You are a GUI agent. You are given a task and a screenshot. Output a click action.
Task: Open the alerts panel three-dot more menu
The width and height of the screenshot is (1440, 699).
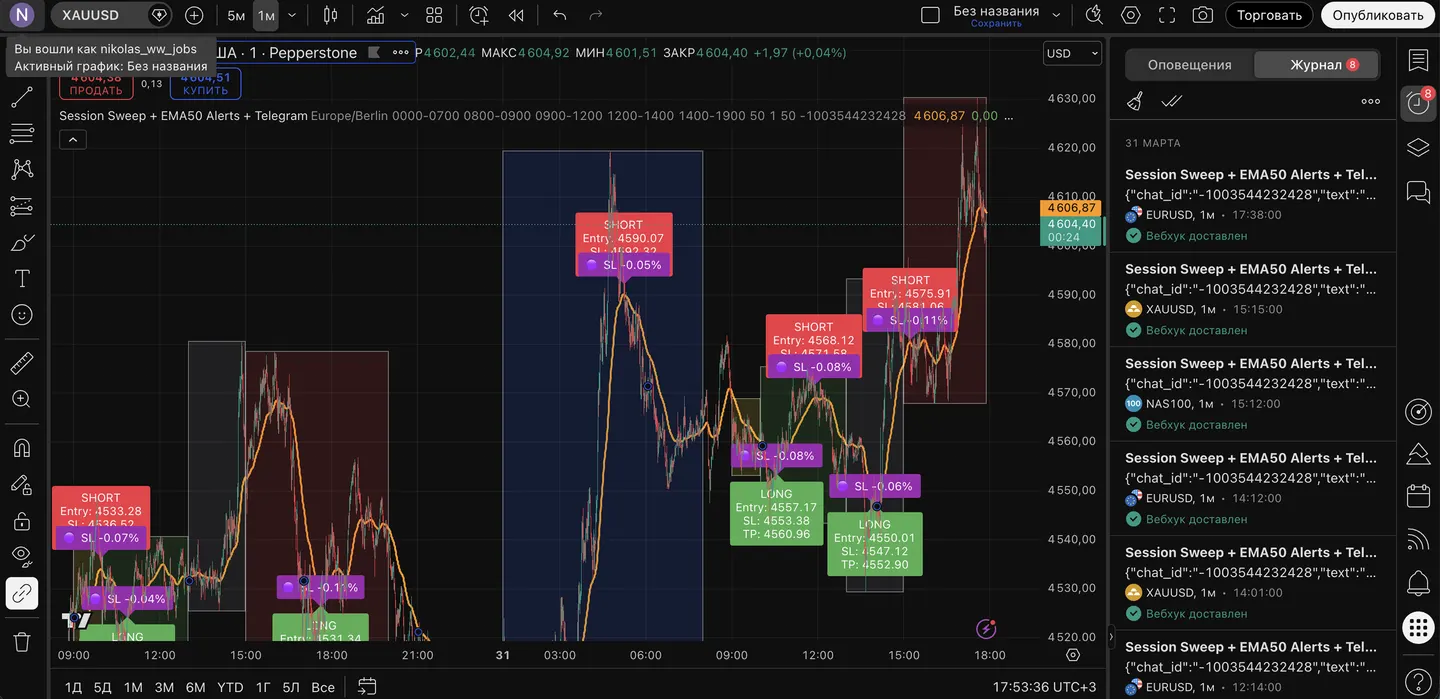click(x=1371, y=101)
